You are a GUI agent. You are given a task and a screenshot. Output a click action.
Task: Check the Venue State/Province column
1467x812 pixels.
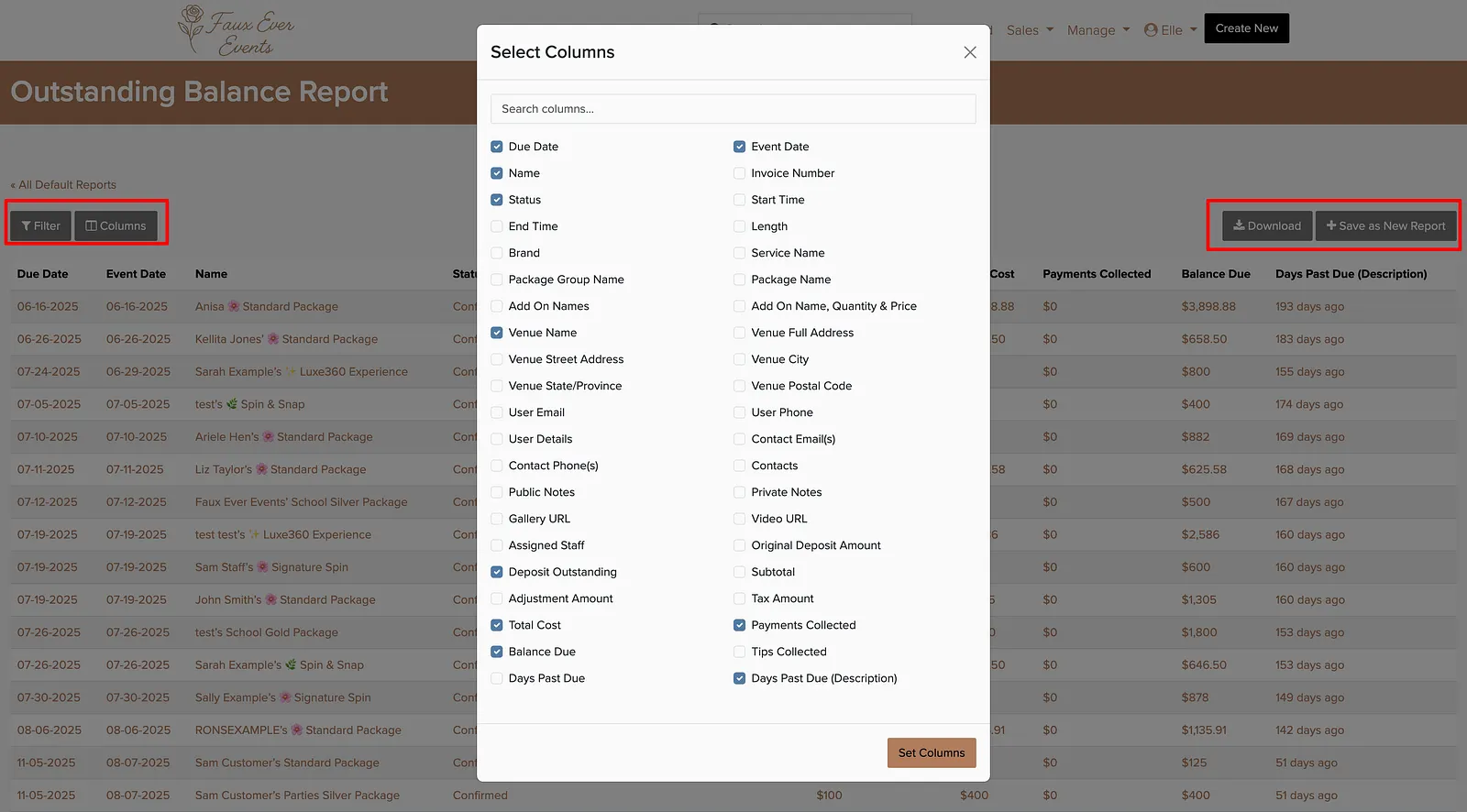[x=497, y=386]
